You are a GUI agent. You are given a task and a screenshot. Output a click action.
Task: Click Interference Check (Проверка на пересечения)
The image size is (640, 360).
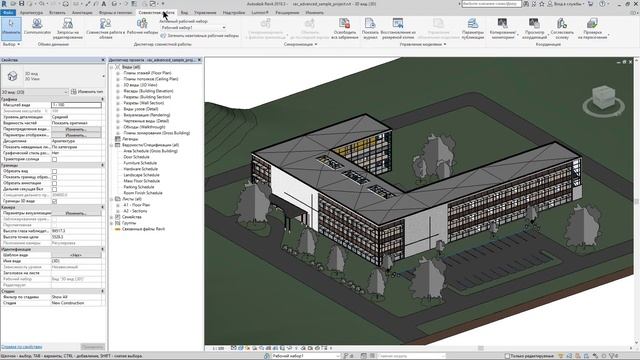[592, 29]
